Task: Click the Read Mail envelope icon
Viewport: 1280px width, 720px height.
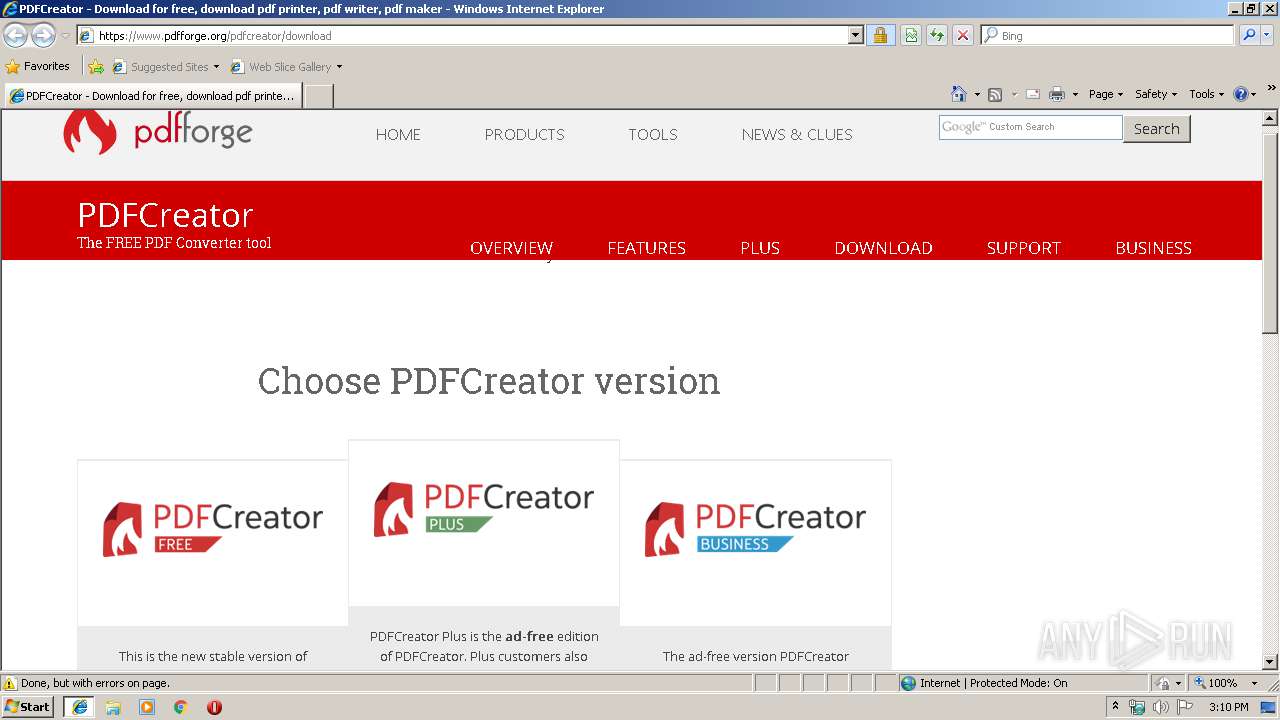Action: click(x=1033, y=94)
